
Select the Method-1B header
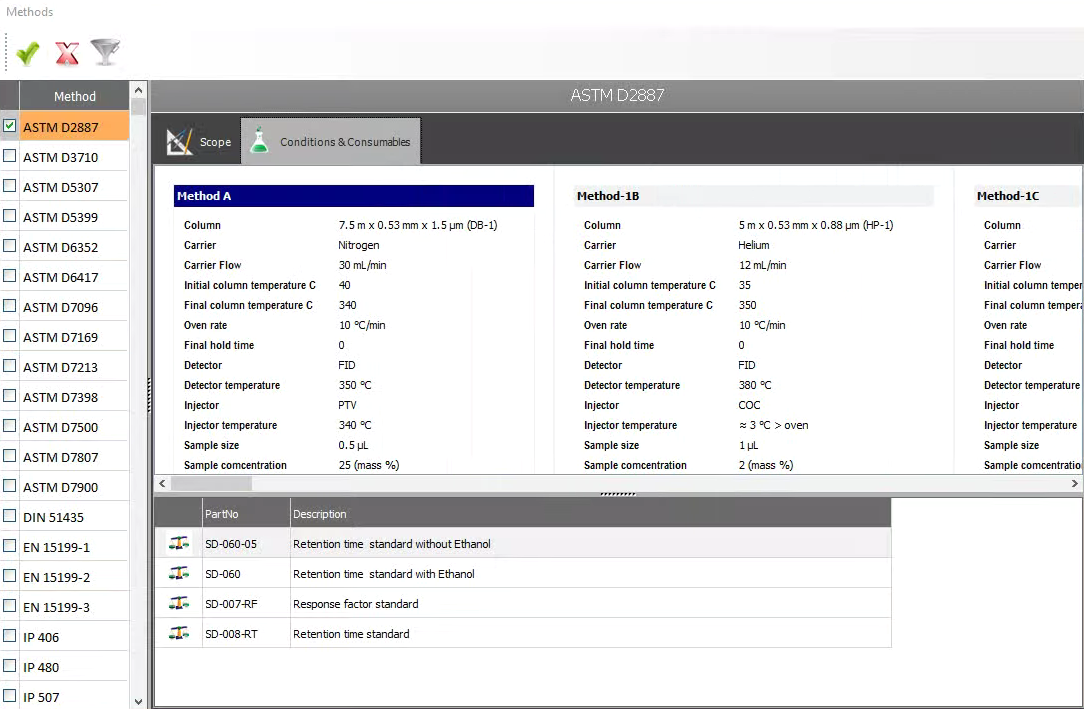(608, 196)
